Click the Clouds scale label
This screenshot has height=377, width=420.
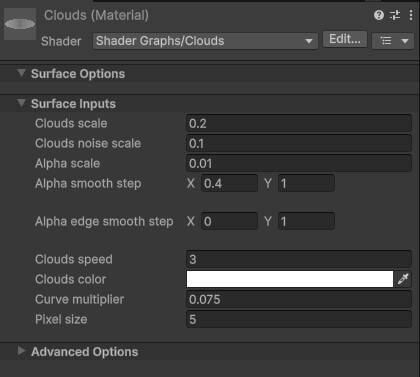[x=71, y=123]
